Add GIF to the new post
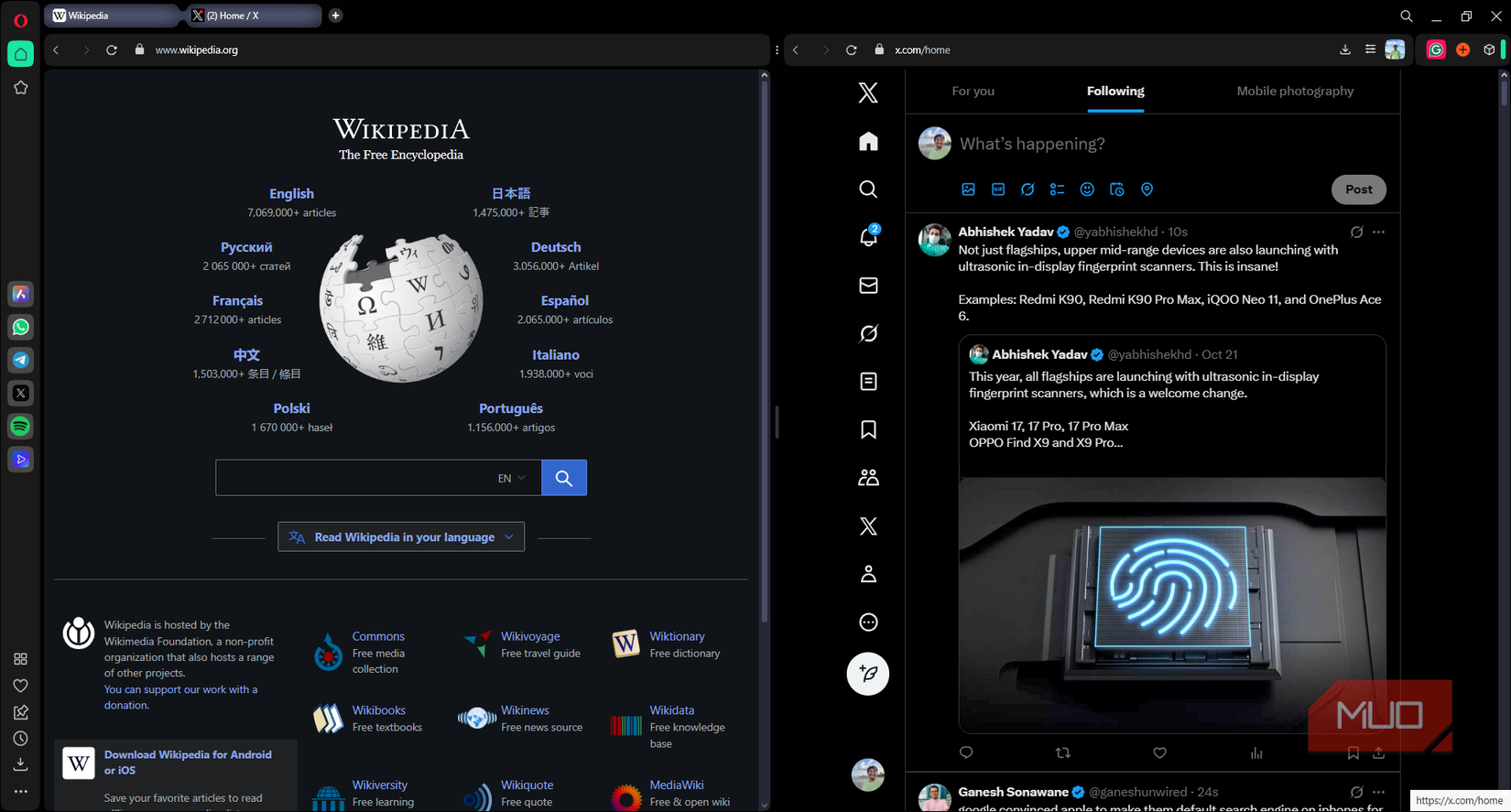 pos(998,189)
